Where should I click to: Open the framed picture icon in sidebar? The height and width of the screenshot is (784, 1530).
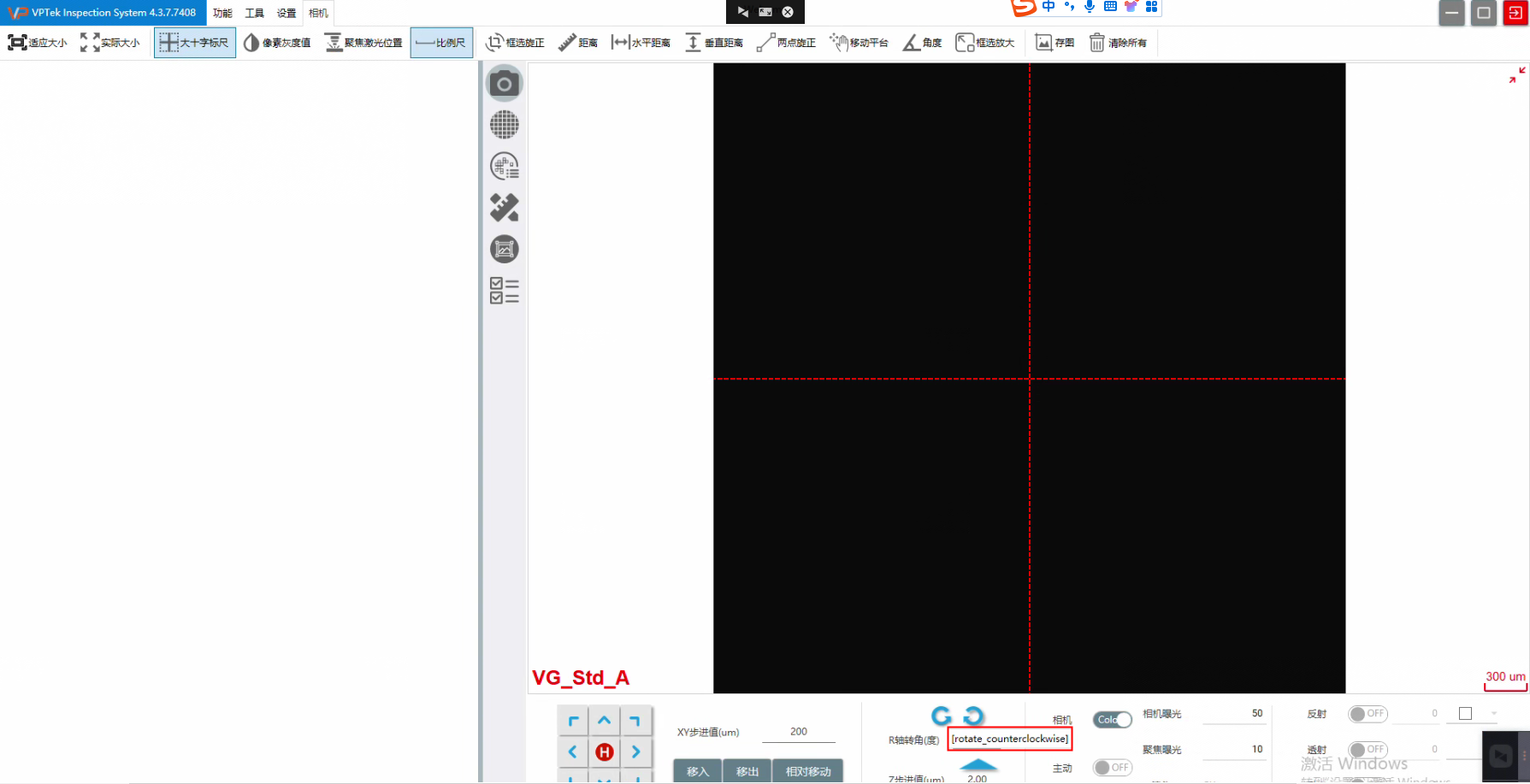pyautogui.click(x=505, y=249)
